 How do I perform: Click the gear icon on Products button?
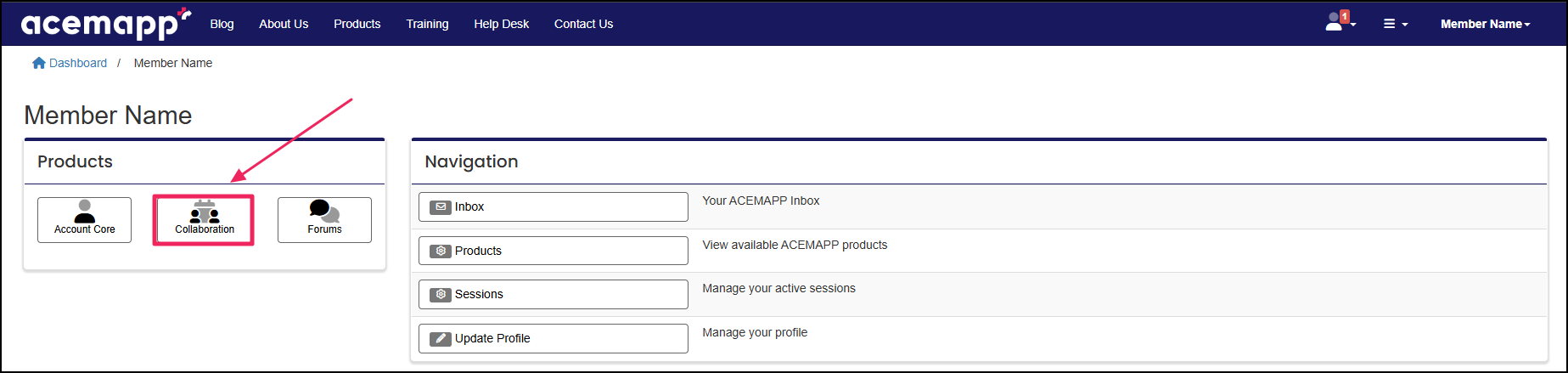(x=440, y=251)
